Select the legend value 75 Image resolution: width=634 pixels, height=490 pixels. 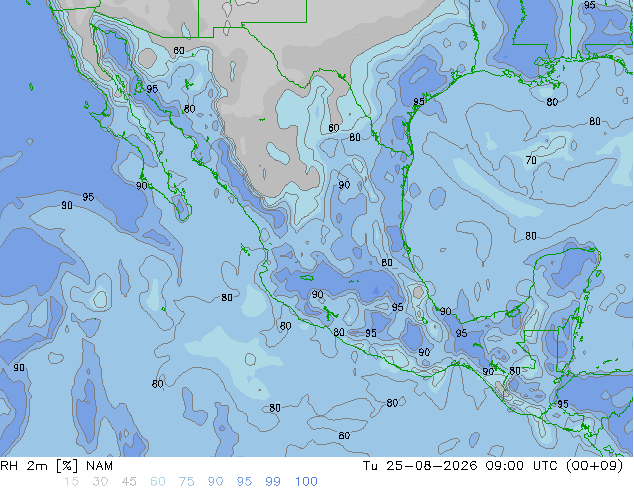click(x=186, y=482)
